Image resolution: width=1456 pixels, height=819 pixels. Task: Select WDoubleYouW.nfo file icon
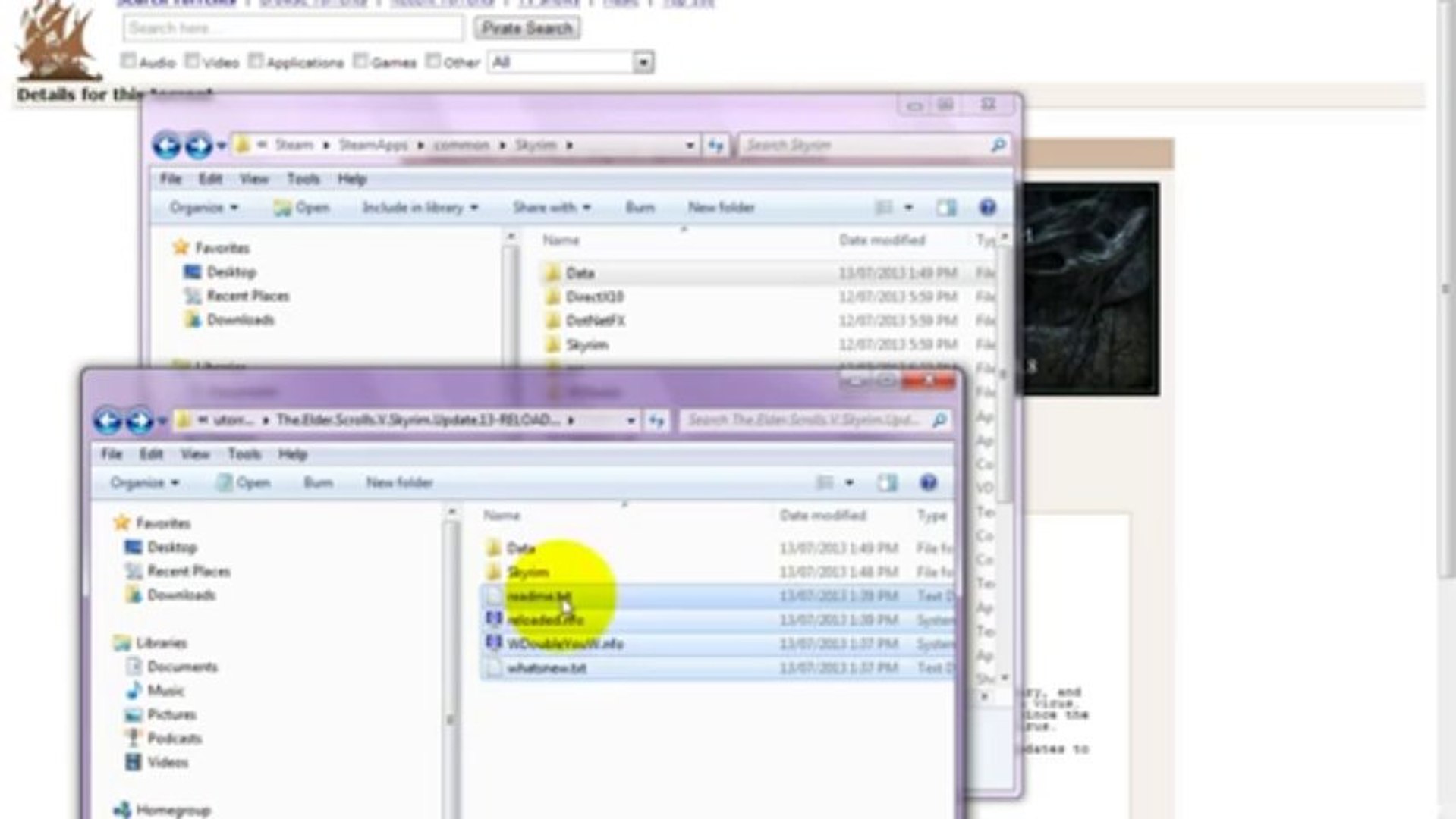[x=493, y=643]
